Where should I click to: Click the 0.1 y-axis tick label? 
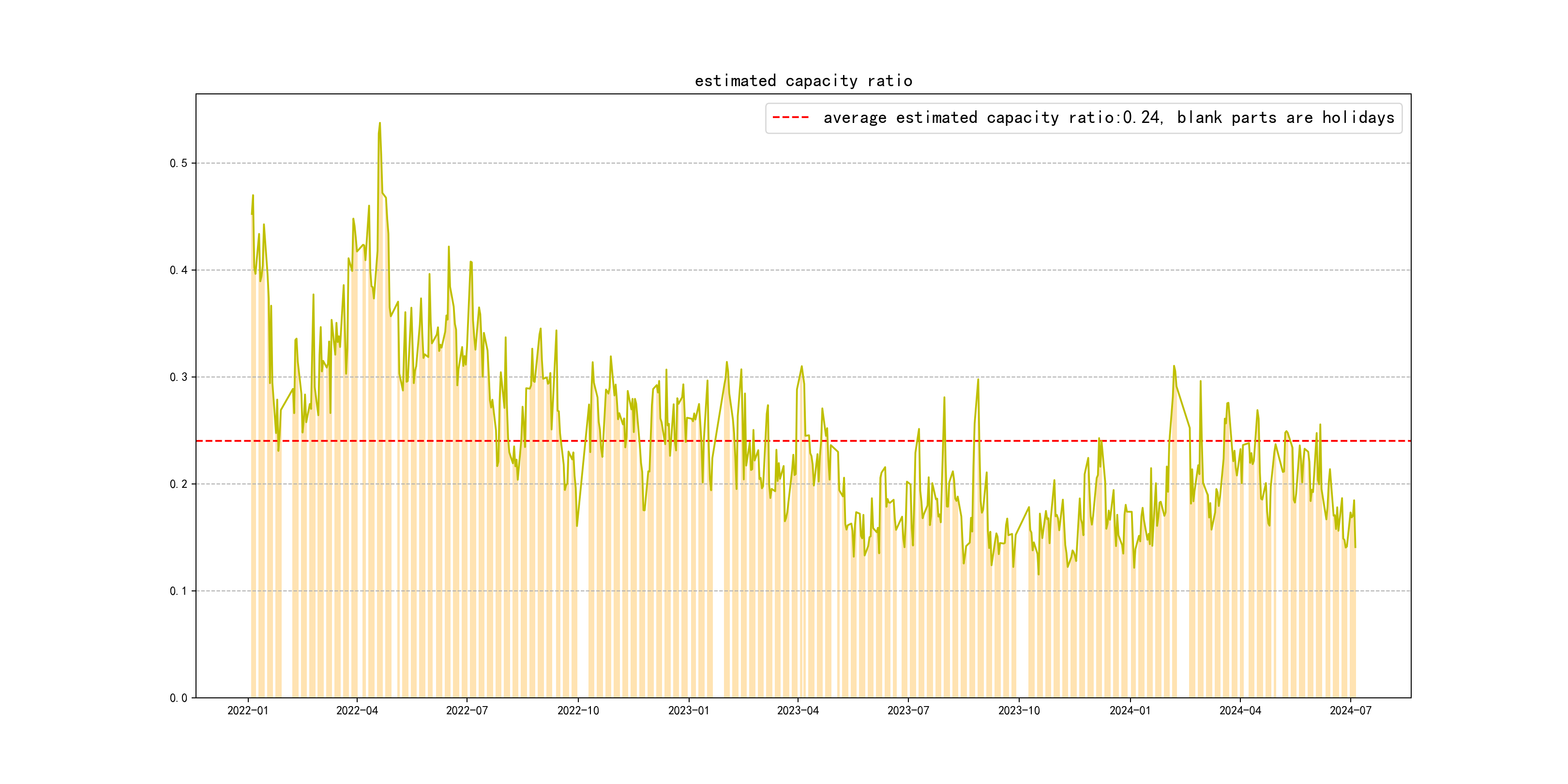point(179,591)
